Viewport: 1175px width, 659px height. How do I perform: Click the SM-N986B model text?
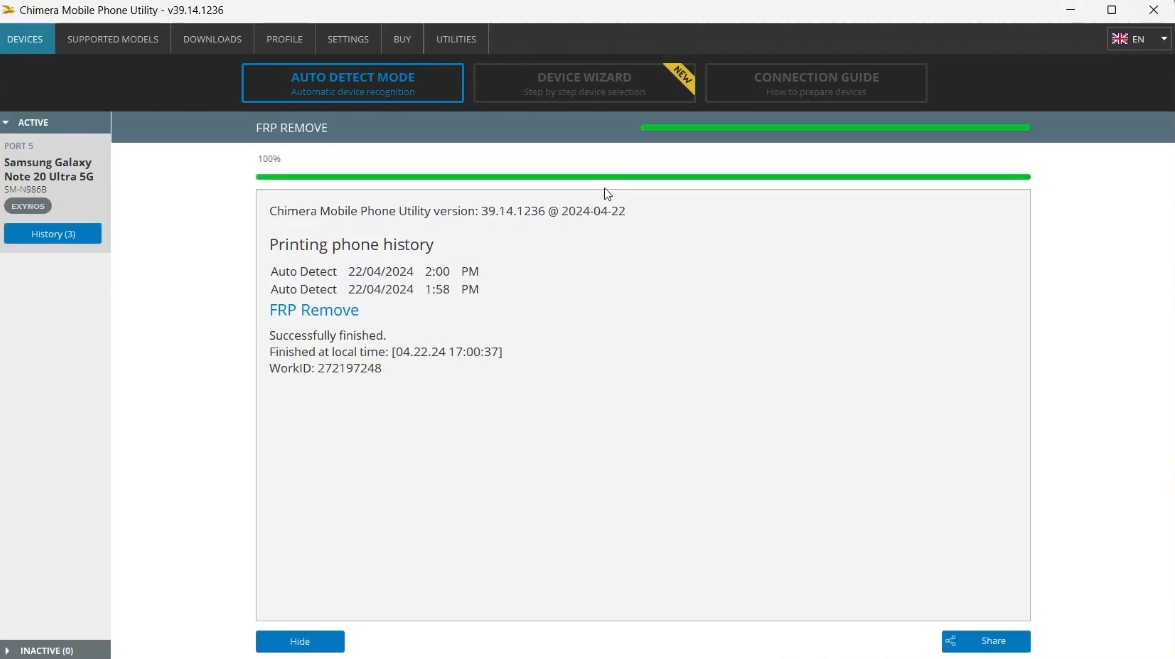click(25, 190)
